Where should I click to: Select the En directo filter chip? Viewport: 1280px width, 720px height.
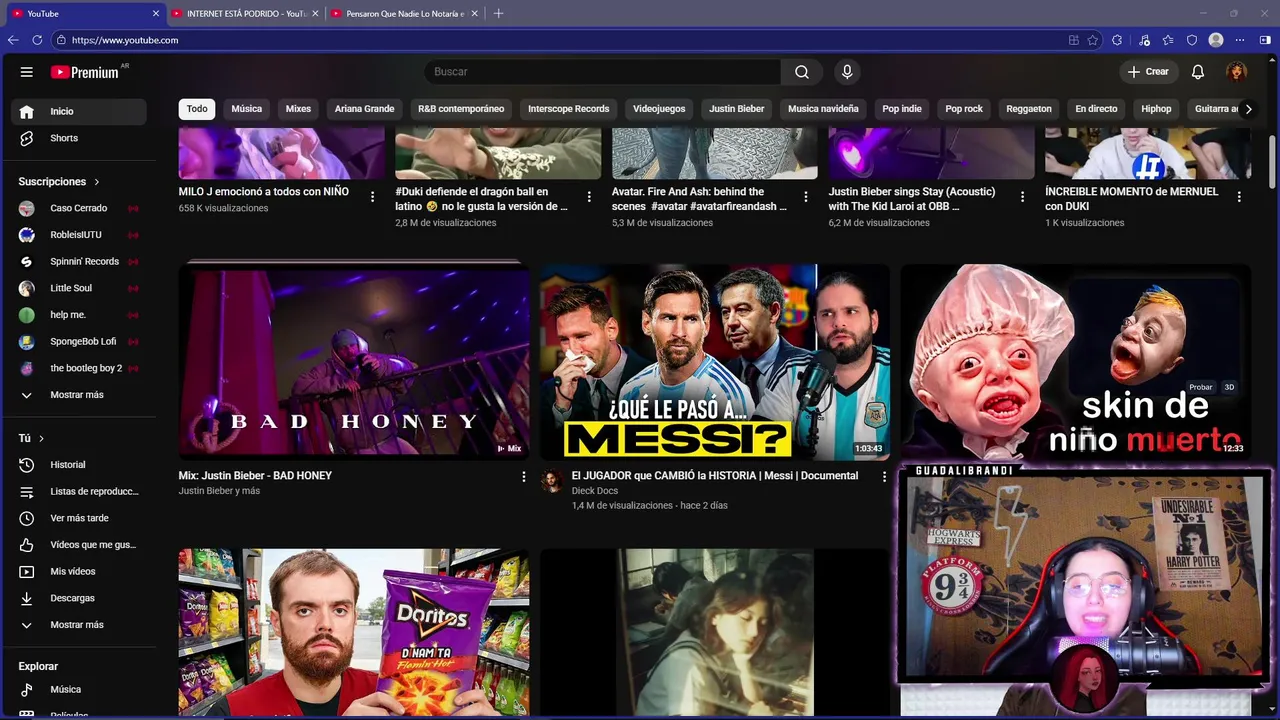coord(1096,109)
